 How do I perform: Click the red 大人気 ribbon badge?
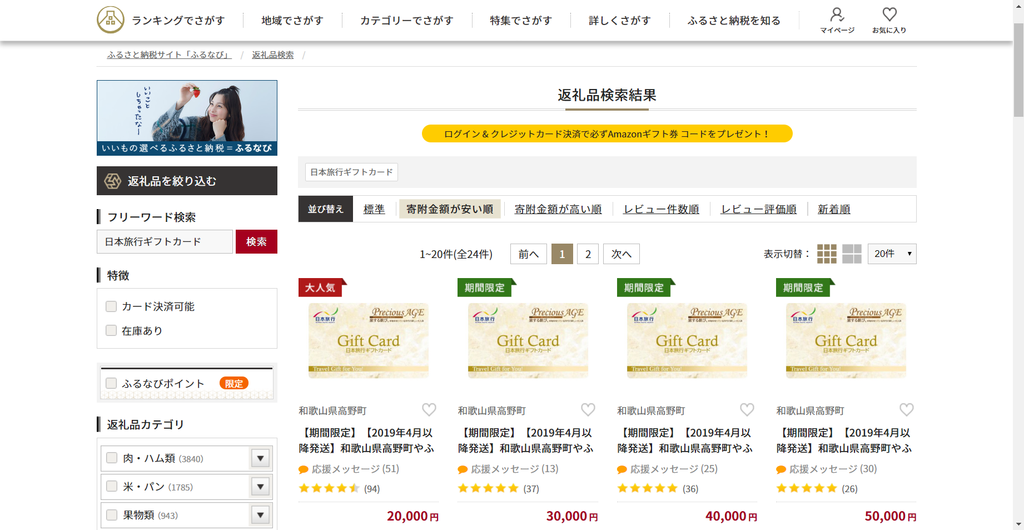[x=322, y=287]
